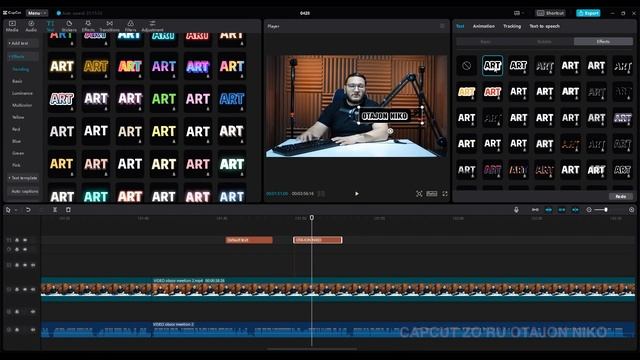This screenshot has height=360, width=640.
Task: Mute the bottom audio track
Action: tap(33, 330)
